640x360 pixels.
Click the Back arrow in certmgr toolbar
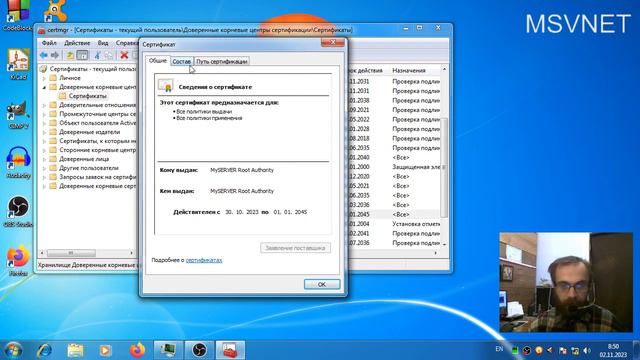point(44,55)
